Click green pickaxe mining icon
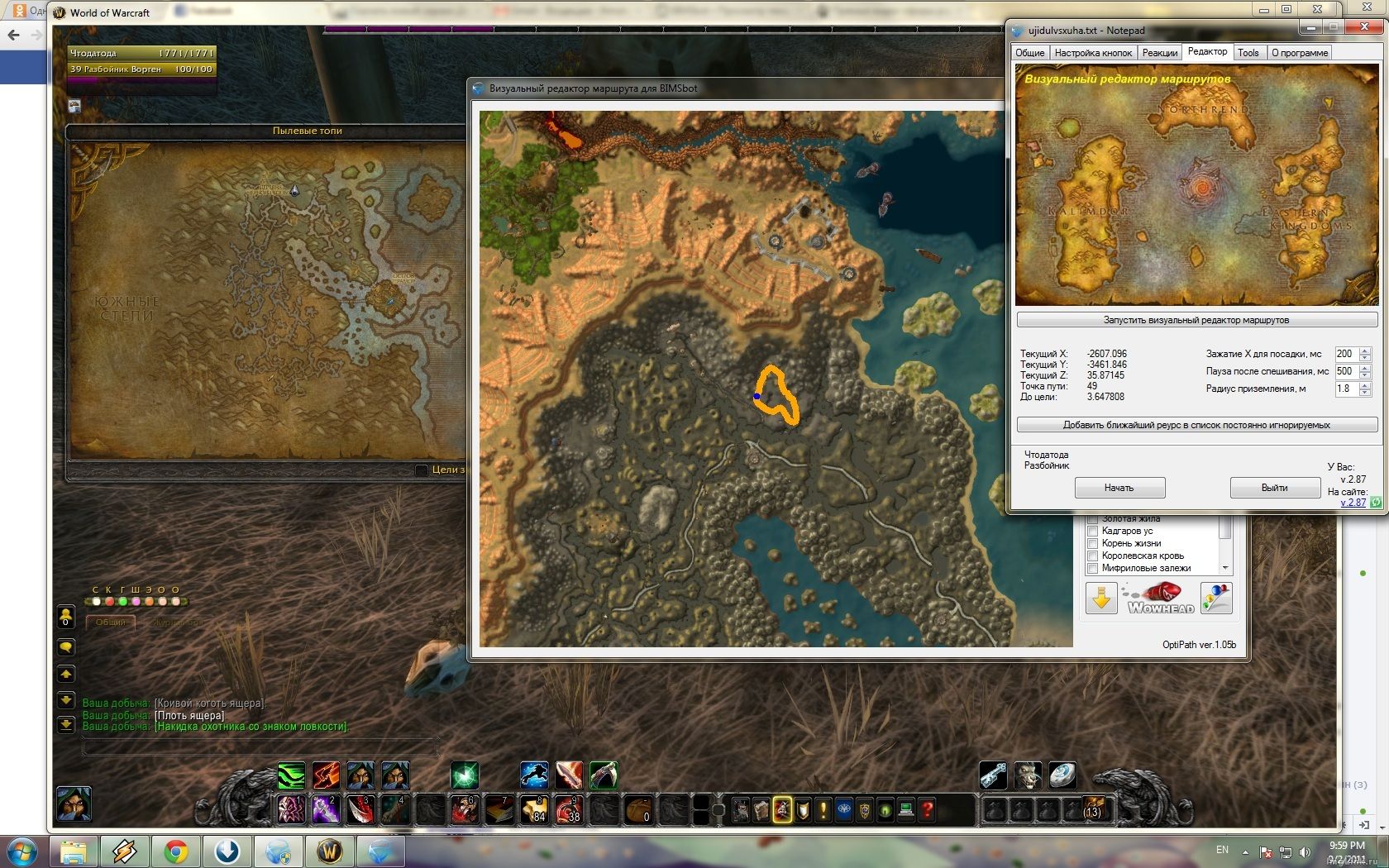1389x868 pixels. point(604,775)
